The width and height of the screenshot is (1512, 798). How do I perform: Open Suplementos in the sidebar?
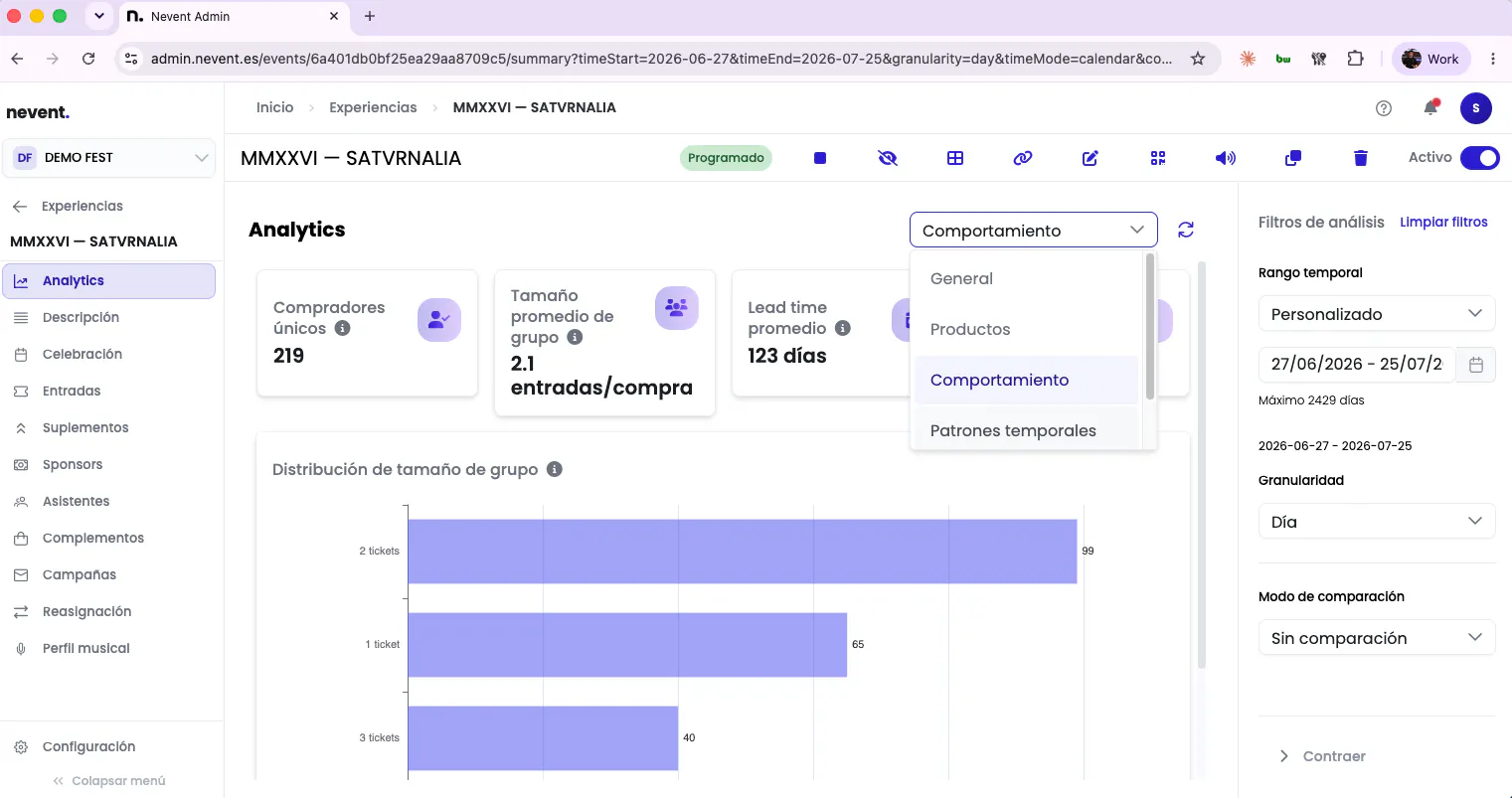(x=109, y=428)
